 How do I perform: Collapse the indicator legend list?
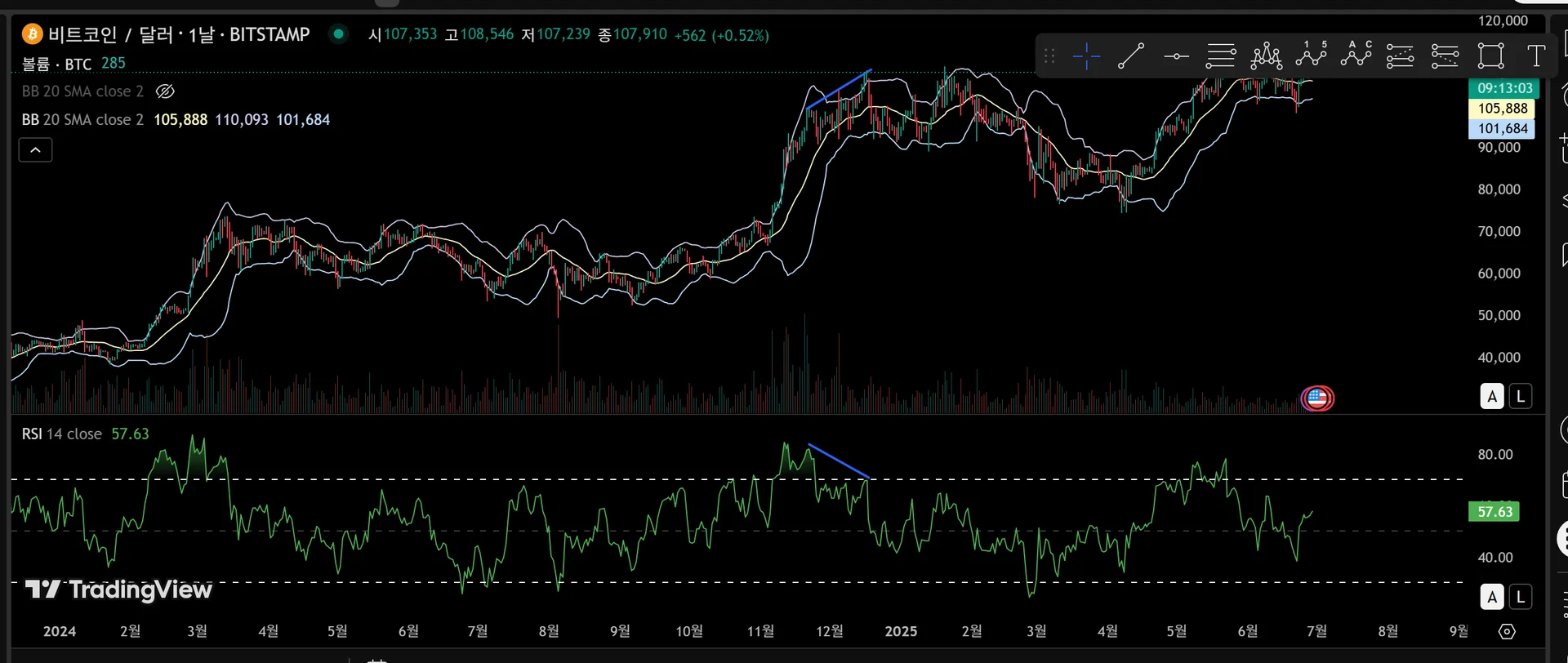click(36, 150)
